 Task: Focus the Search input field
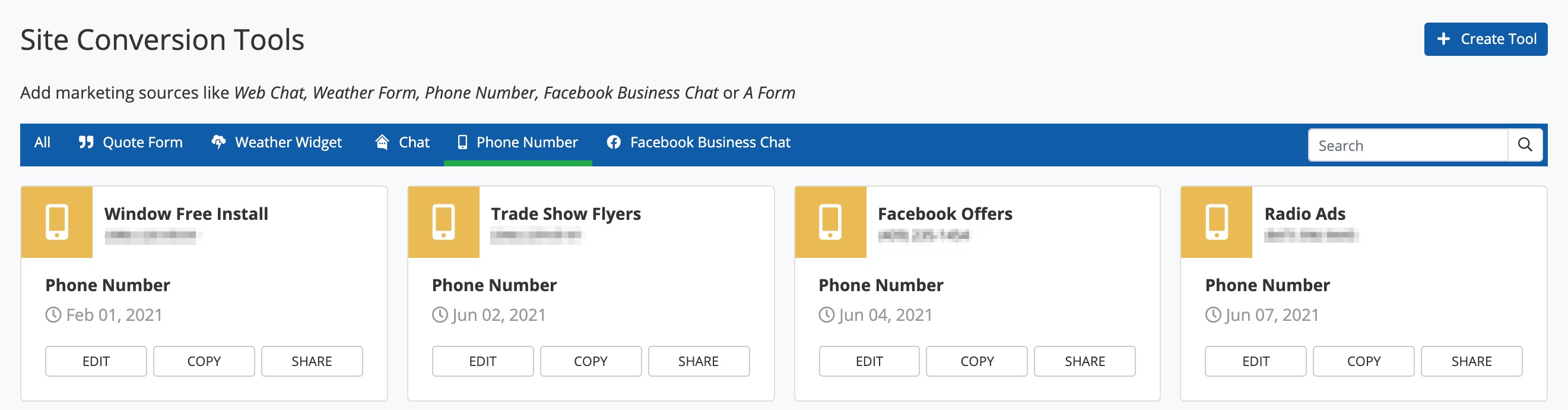click(1407, 146)
